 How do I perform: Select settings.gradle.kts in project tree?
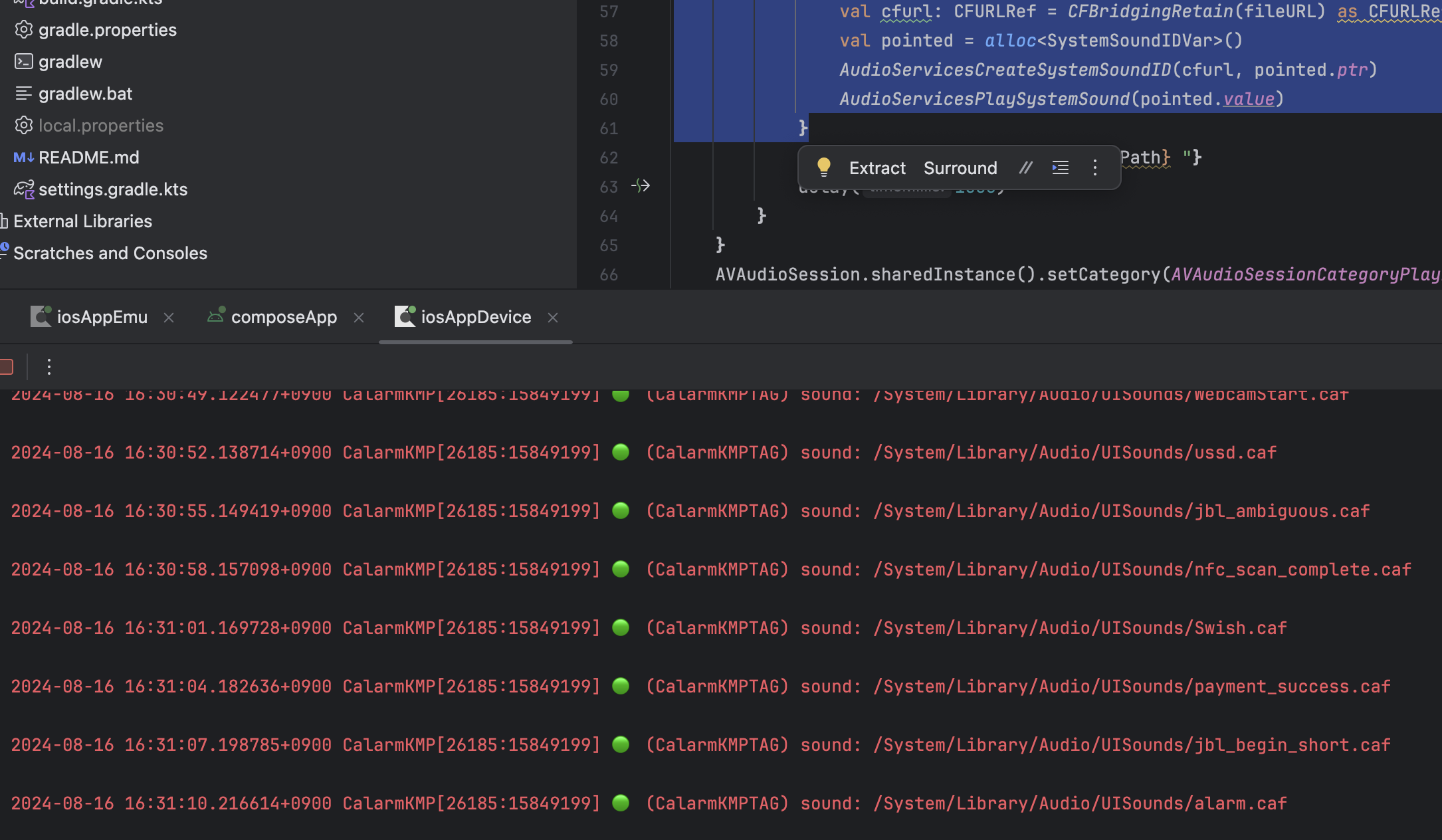pos(112,189)
